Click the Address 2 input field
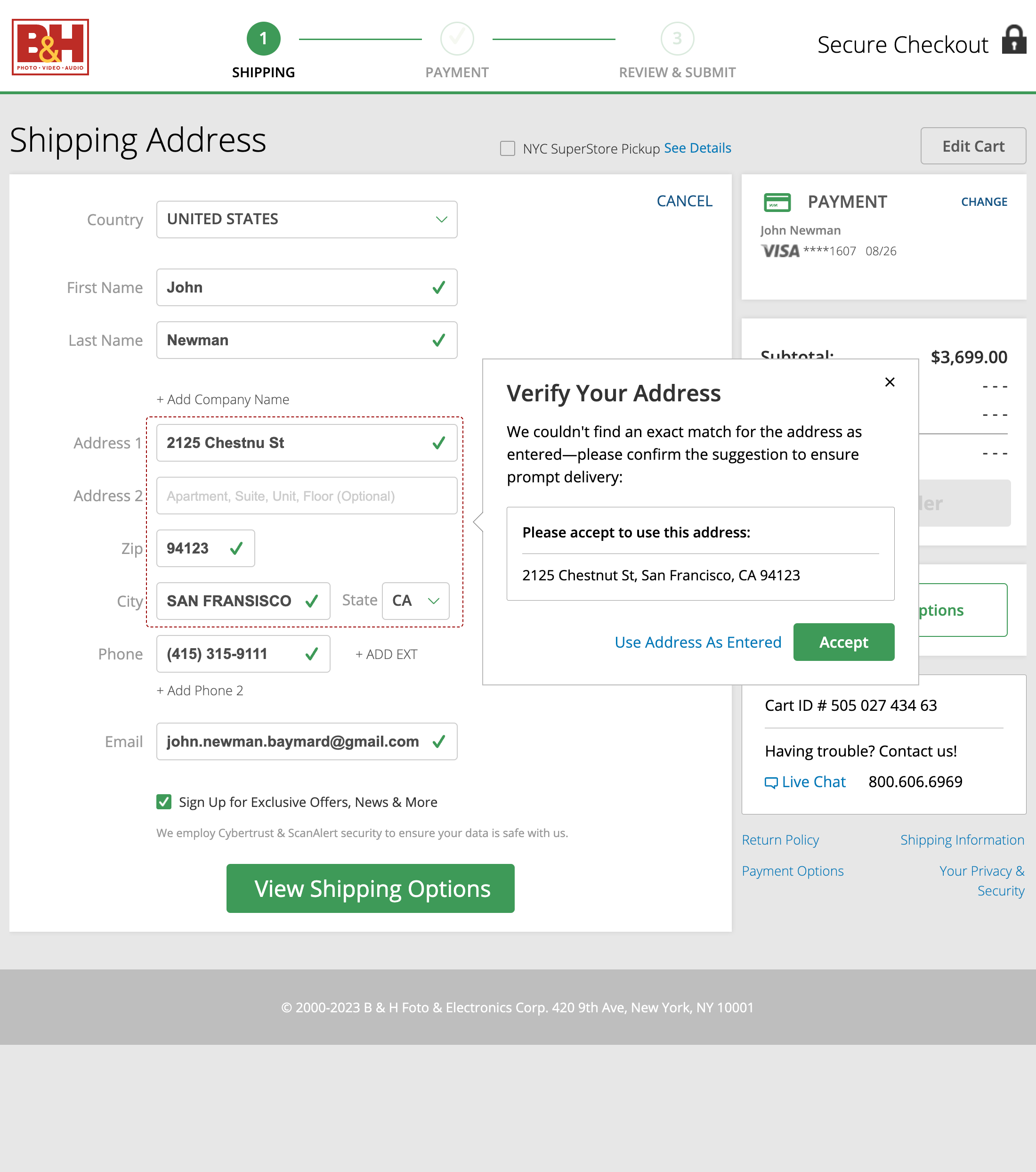The height and width of the screenshot is (1172, 1036). click(307, 496)
